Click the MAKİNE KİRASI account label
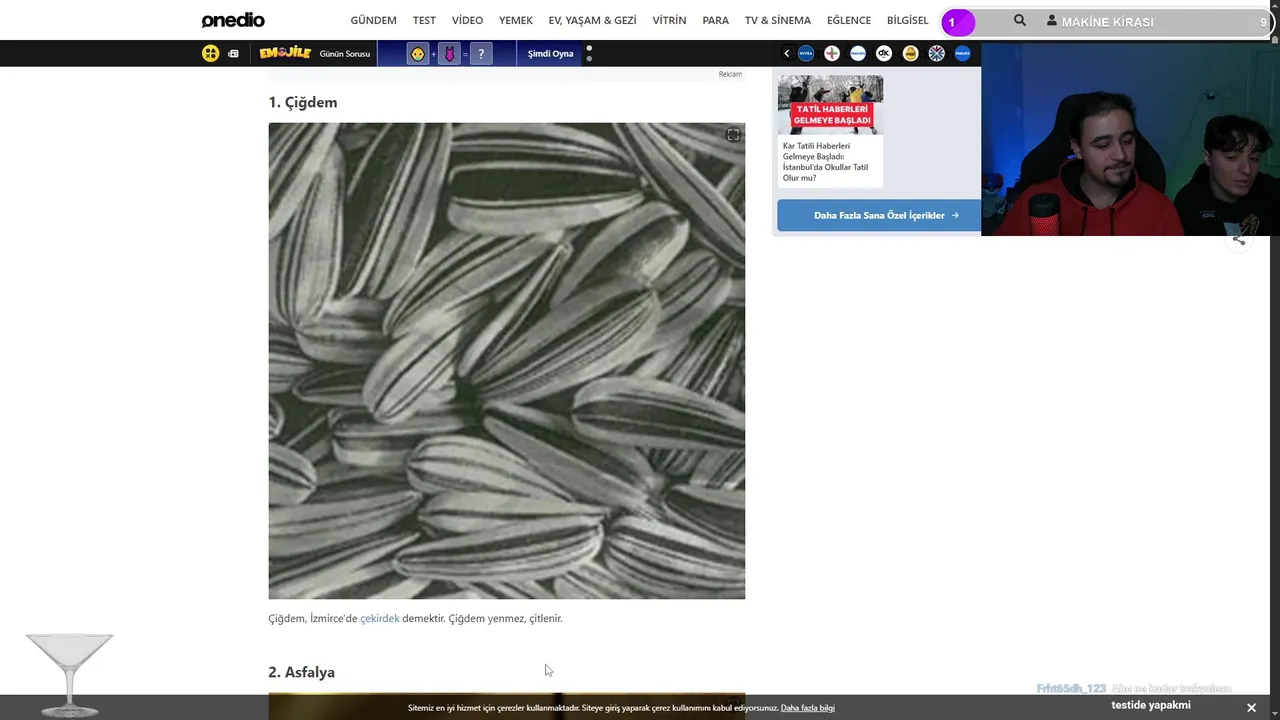The height and width of the screenshot is (720, 1280). (1107, 22)
